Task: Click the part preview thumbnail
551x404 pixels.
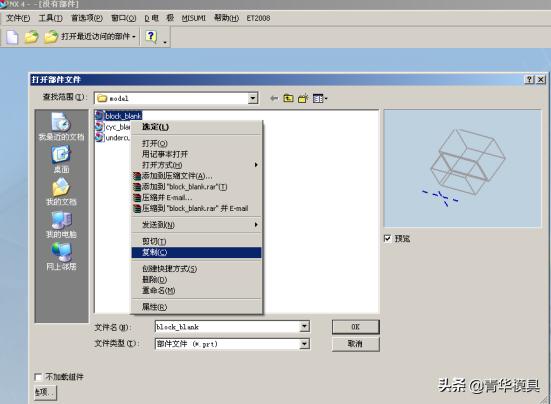Action: [462, 169]
